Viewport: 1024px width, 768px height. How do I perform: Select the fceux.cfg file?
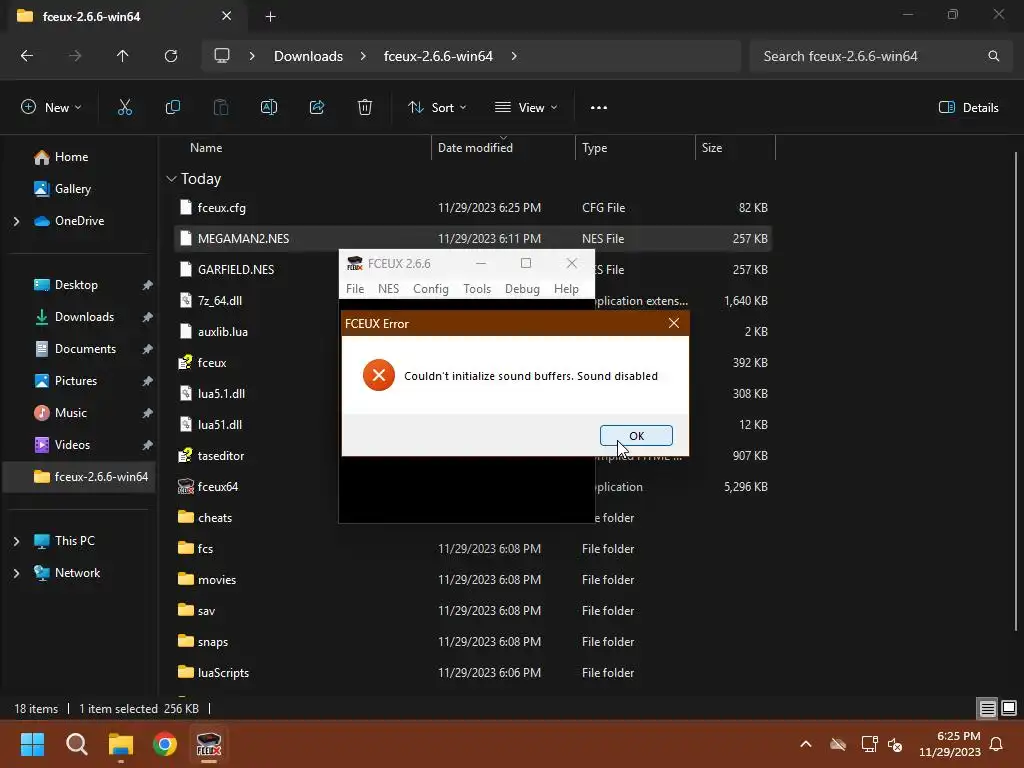point(221,208)
